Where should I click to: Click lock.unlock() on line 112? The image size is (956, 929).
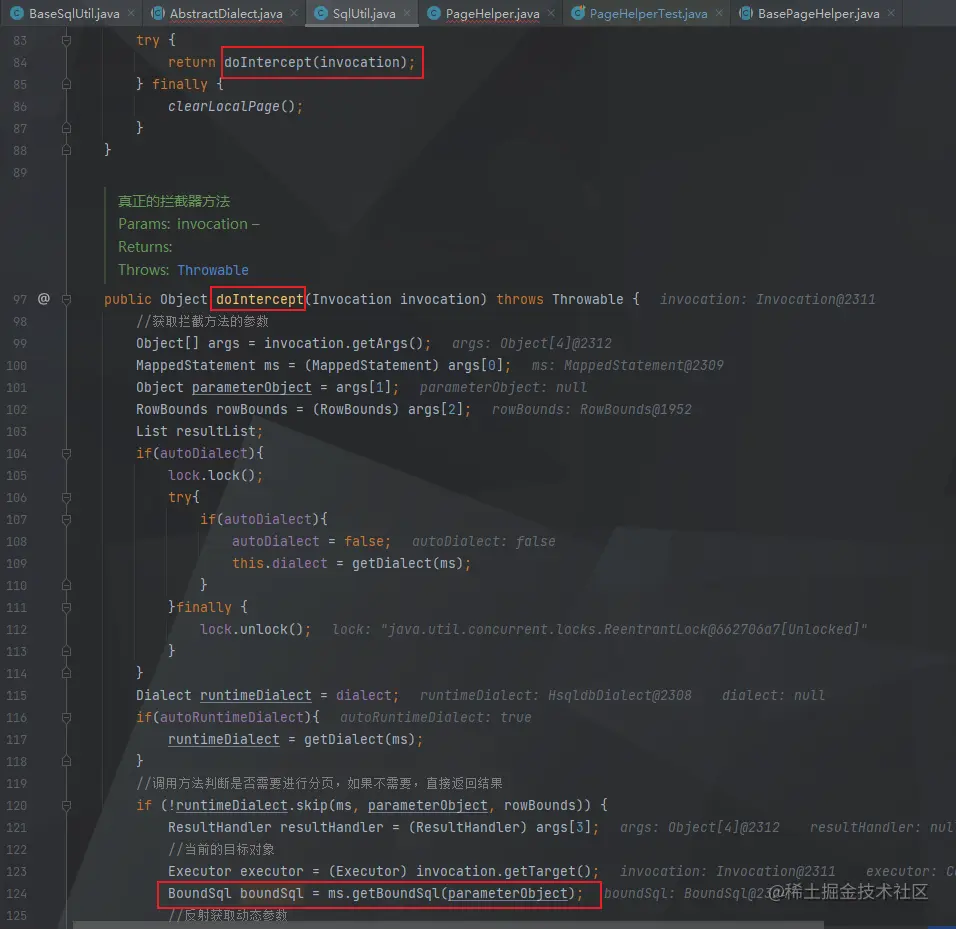click(x=251, y=629)
